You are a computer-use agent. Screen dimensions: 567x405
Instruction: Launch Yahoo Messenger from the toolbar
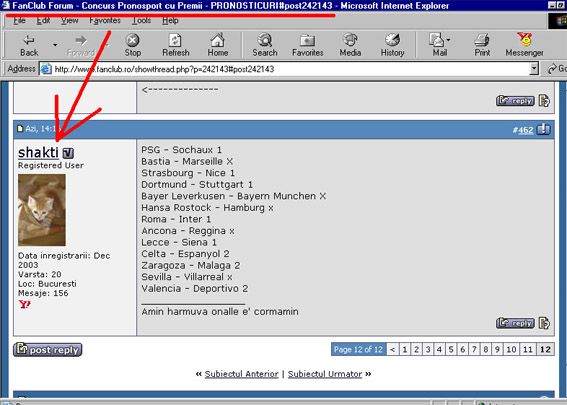tap(524, 46)
